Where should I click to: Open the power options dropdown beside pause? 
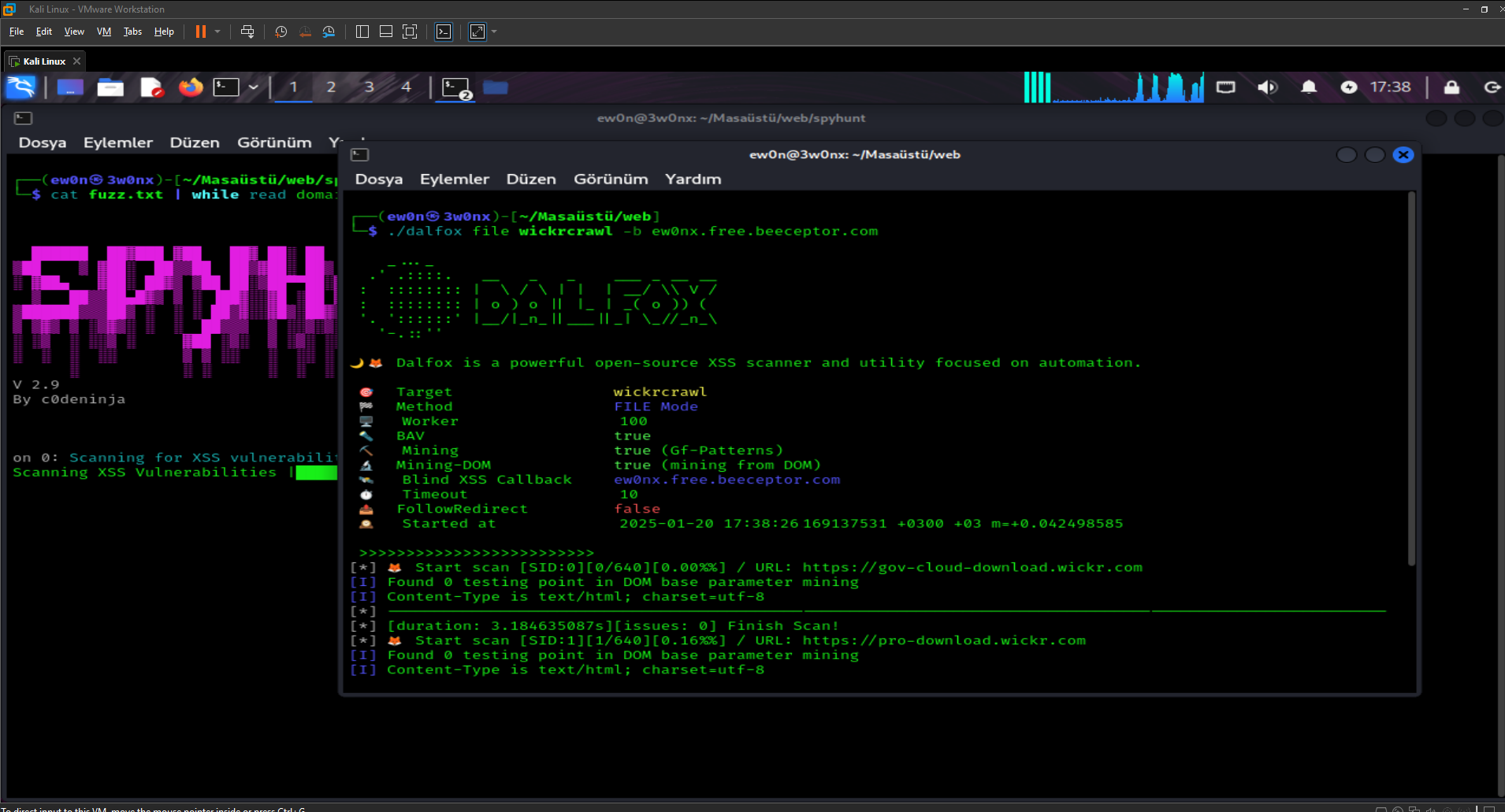[x=217, y=32]
